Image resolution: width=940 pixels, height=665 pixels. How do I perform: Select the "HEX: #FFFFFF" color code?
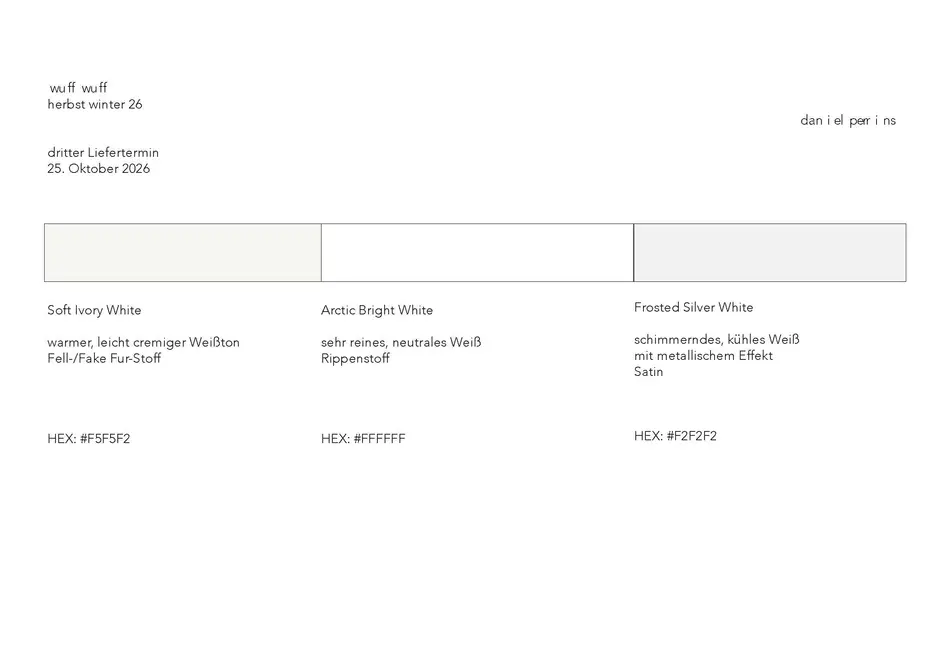click(x=363, y=438)
